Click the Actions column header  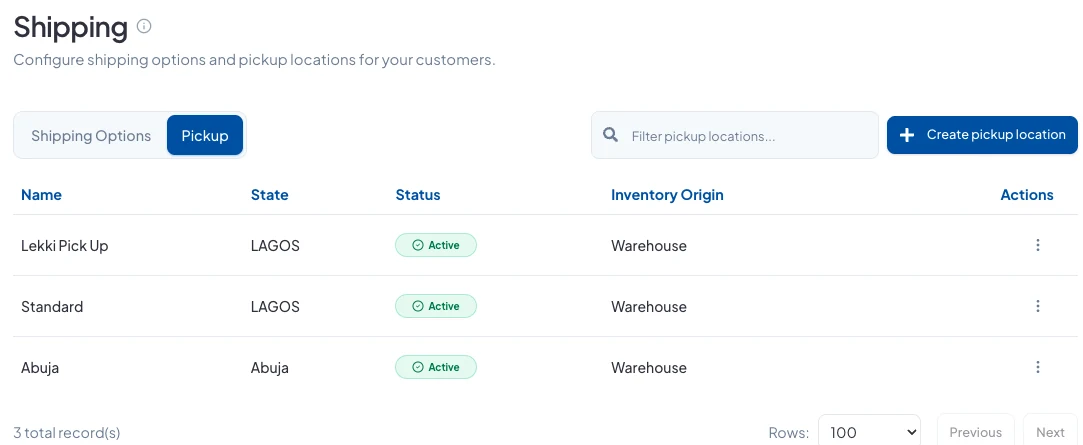pos(1027,195)
